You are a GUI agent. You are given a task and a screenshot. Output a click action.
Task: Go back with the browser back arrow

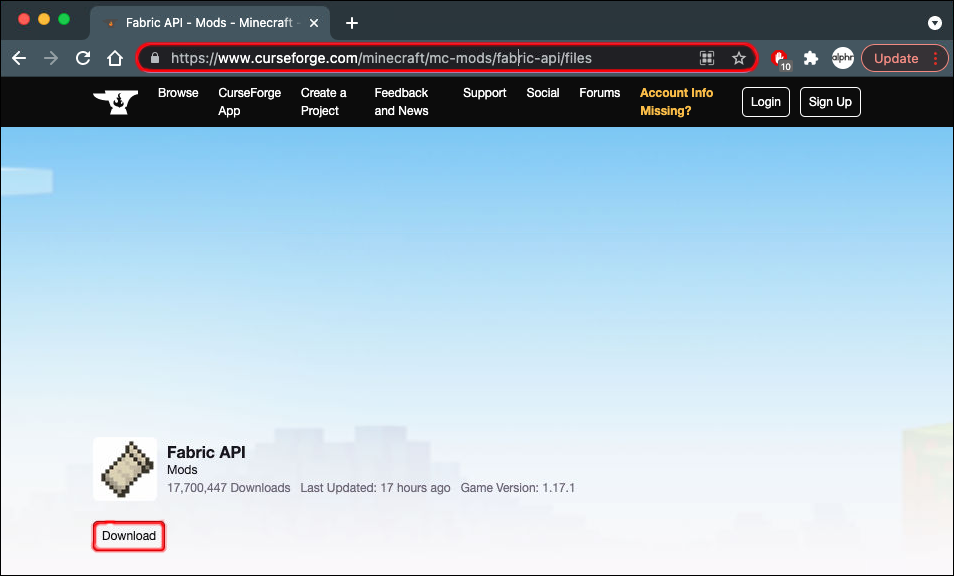(x=19, y=58)
